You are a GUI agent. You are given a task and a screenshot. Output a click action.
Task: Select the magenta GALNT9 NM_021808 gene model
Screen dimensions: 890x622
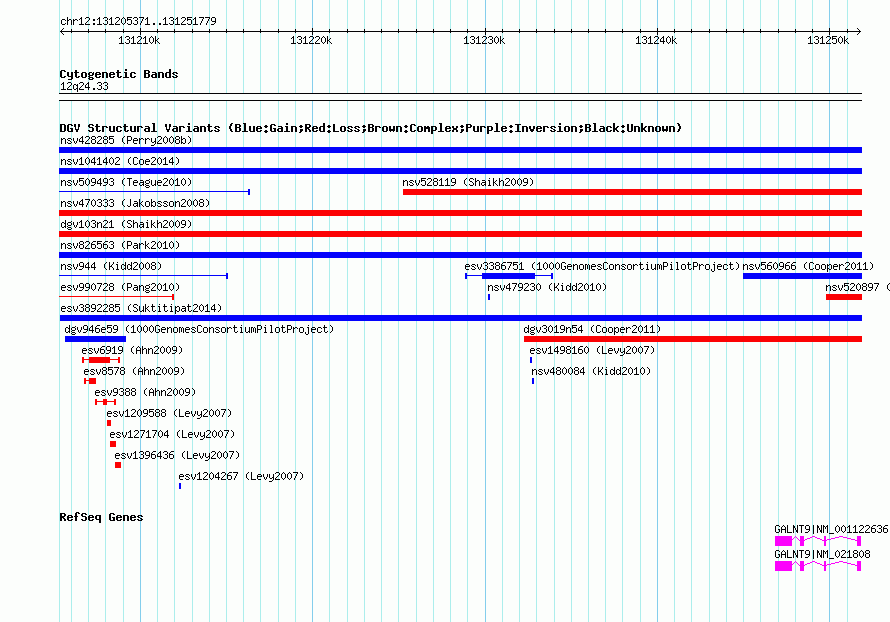click(x=818, y=566)
